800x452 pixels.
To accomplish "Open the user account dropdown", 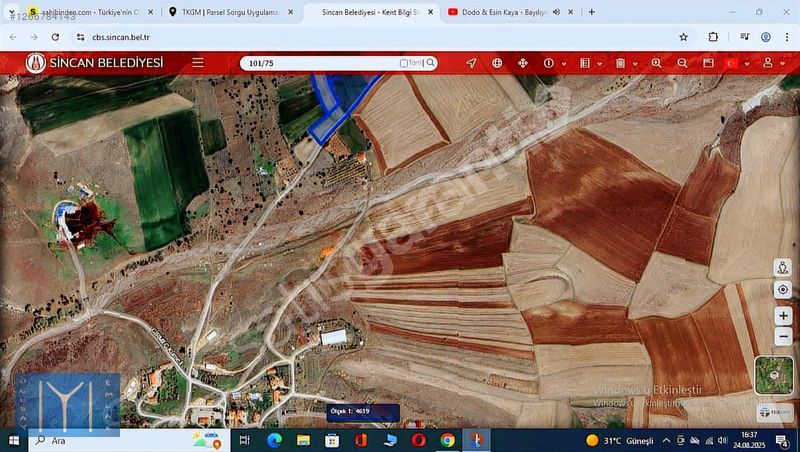I will [x=783, y=63].
